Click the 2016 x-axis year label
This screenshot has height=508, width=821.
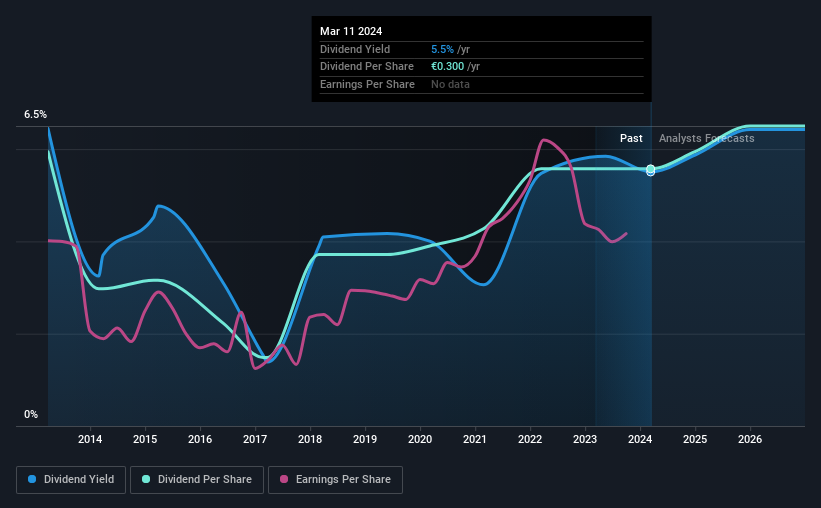pos(200,439)
